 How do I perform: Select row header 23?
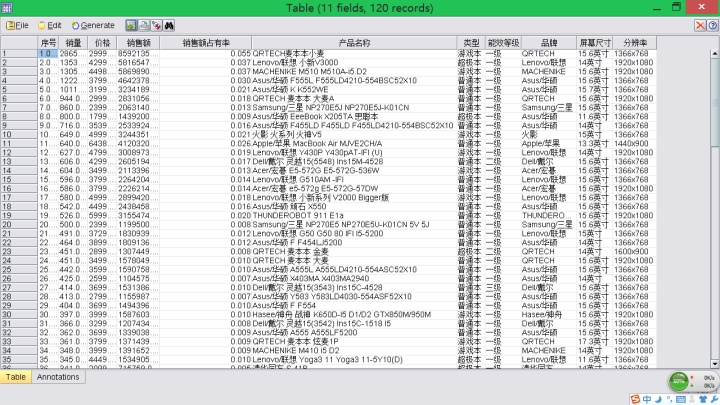19,252
